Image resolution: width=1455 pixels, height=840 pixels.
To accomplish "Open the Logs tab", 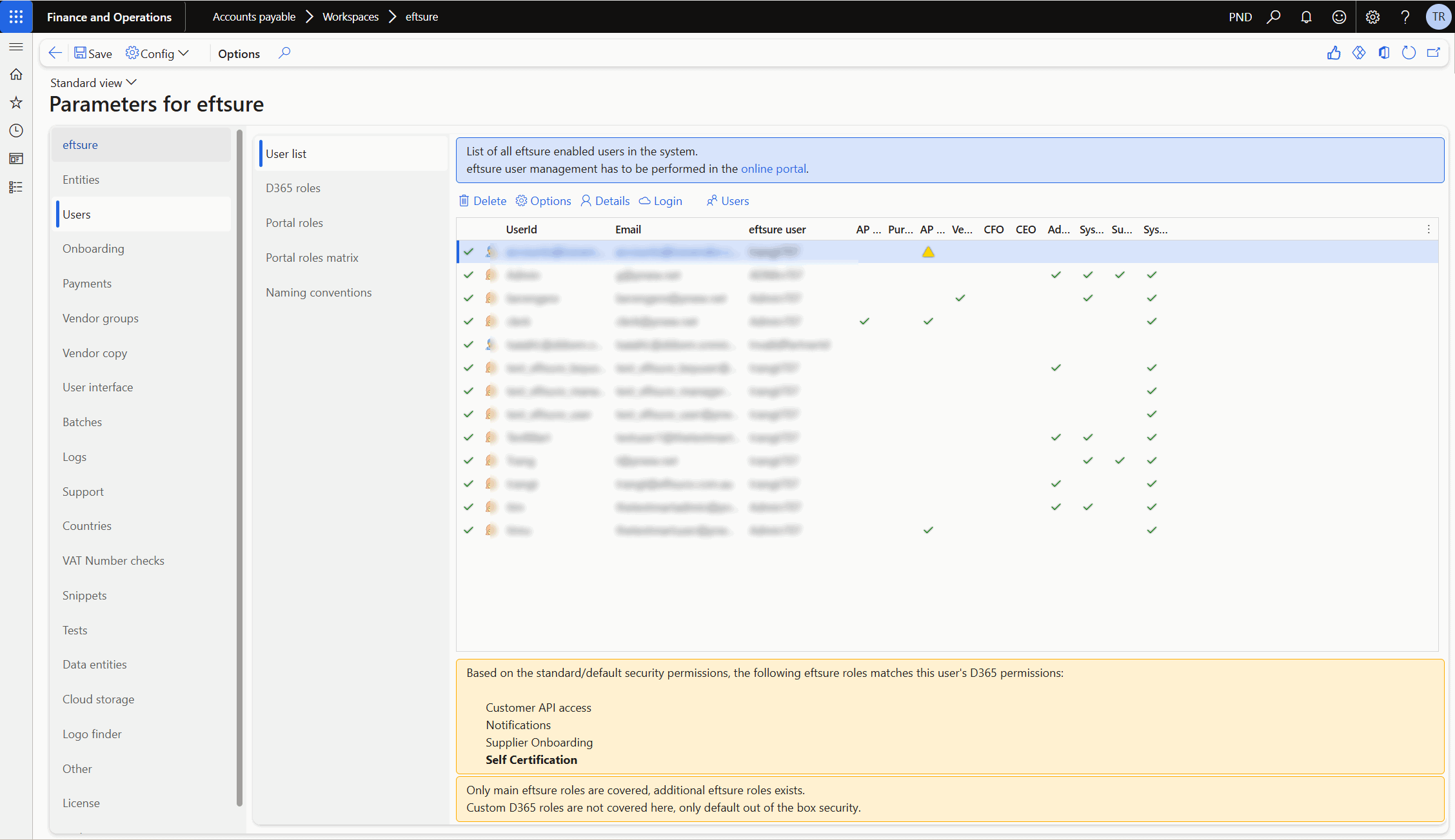I will click(141, 457).
